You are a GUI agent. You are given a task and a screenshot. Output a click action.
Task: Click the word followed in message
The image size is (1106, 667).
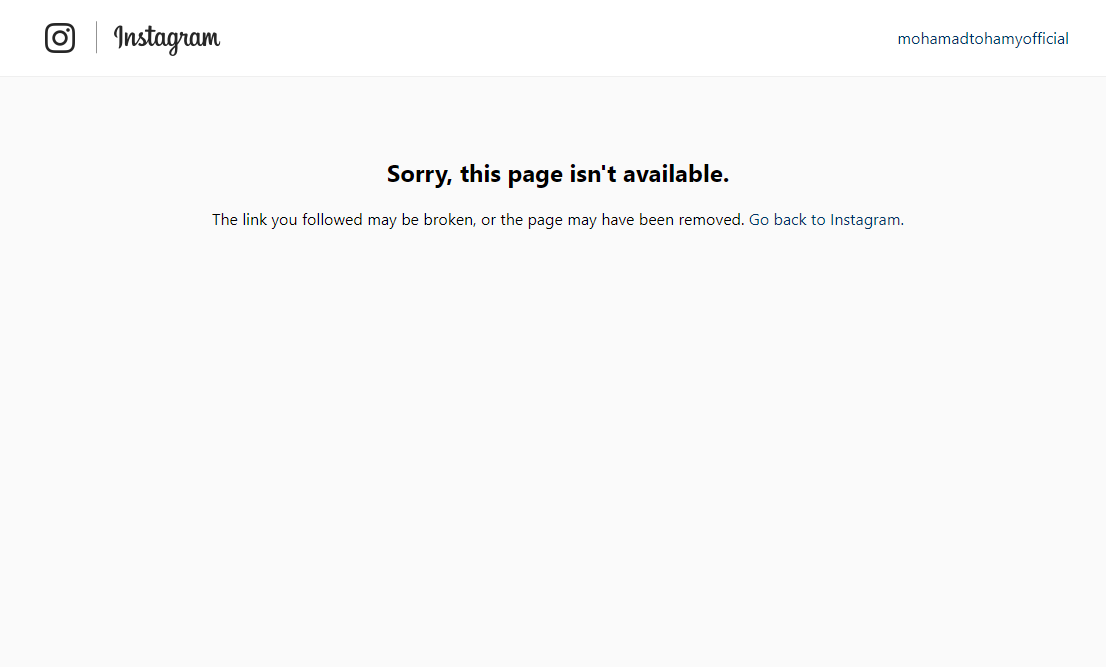332,220
